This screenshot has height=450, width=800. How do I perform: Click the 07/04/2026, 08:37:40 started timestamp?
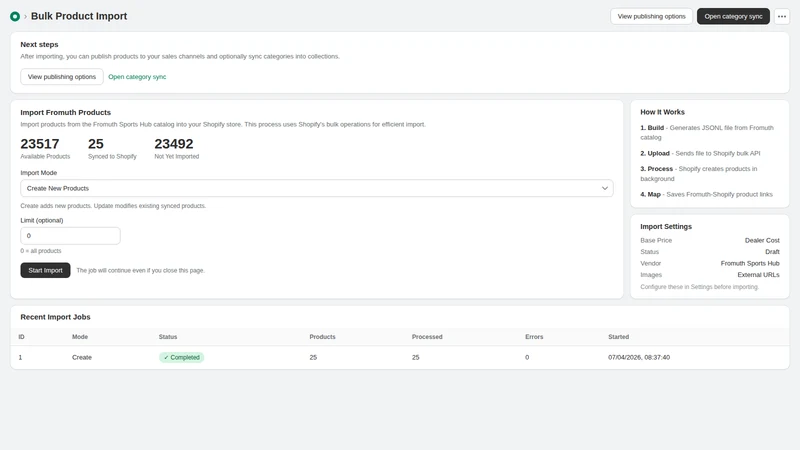point(639,357)
